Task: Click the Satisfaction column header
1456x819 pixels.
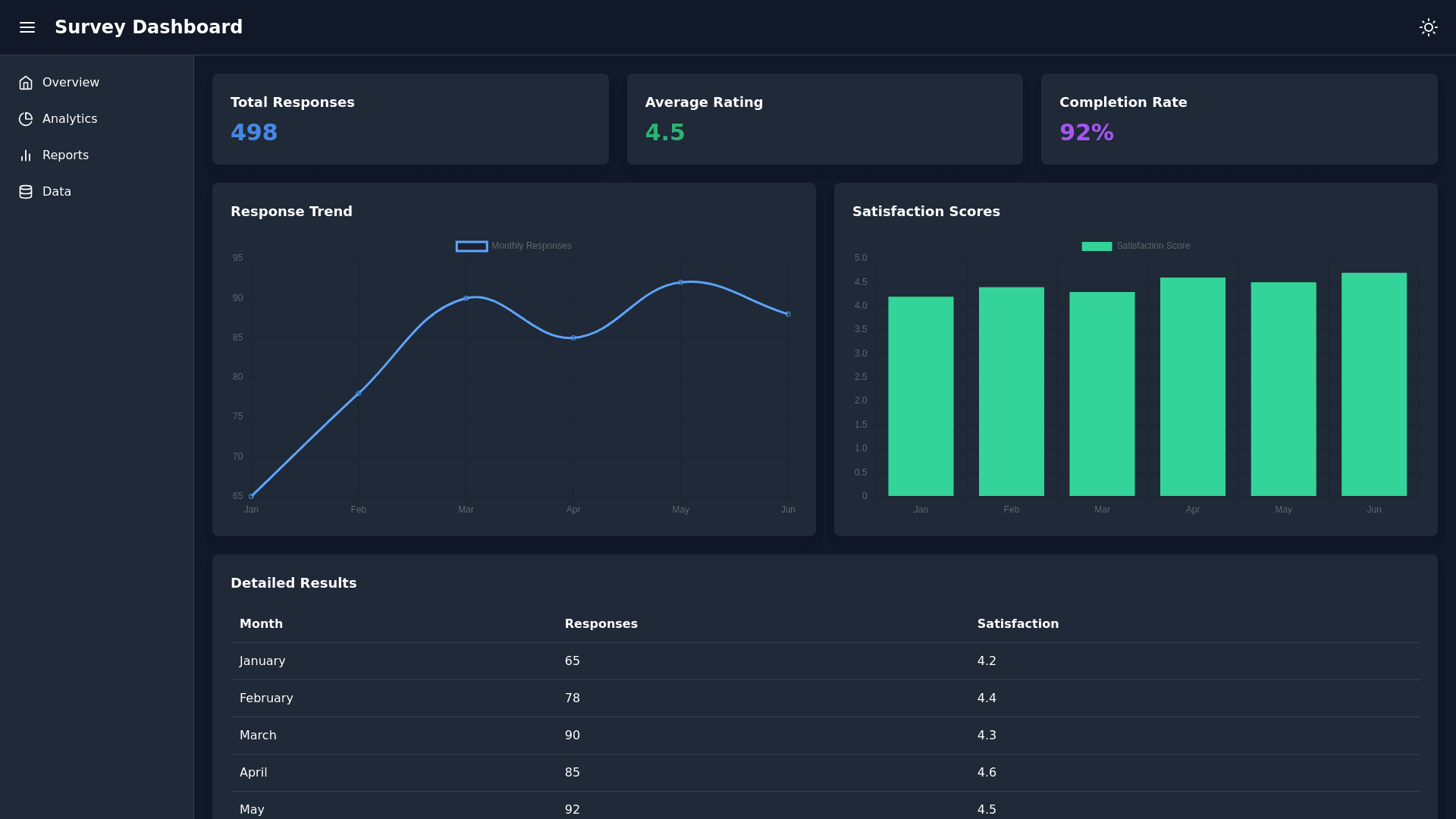Action: pyautogui.click(x=1018, y=623)
